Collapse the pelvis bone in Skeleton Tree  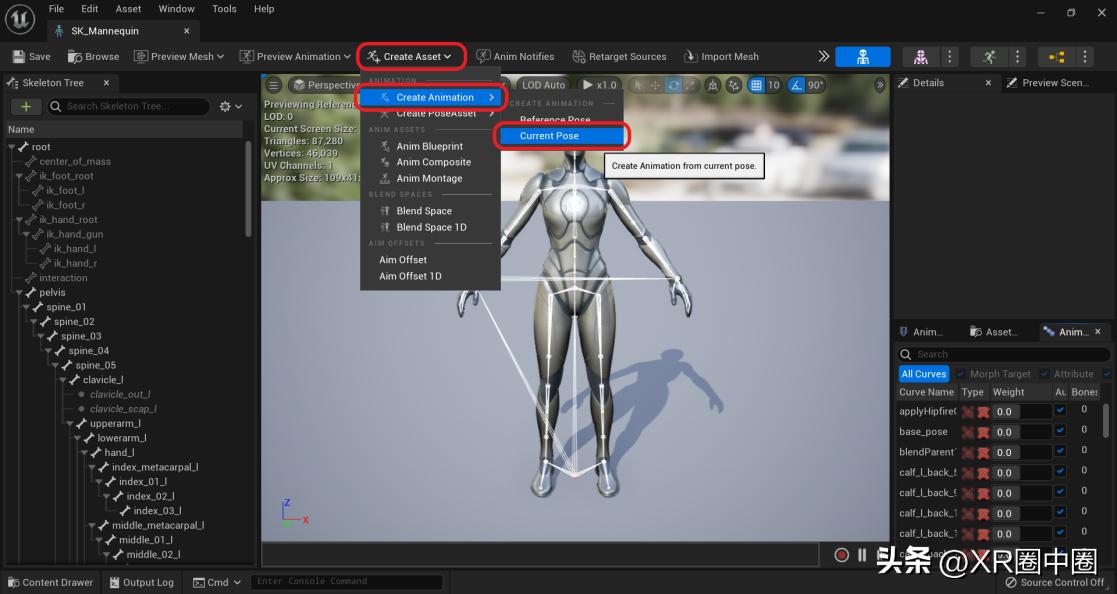click(20, 293)
